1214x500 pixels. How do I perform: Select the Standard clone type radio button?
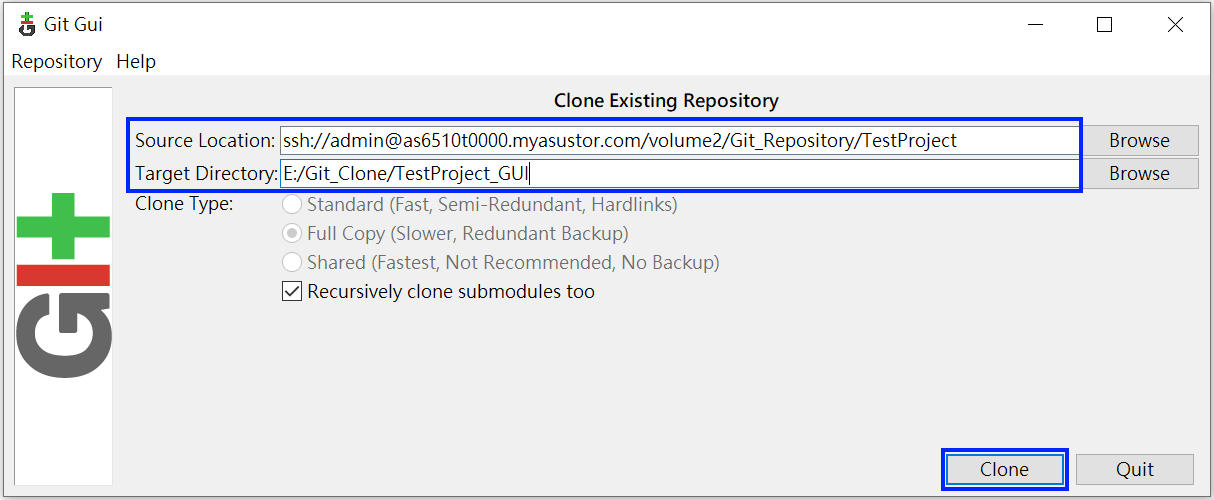292,204
